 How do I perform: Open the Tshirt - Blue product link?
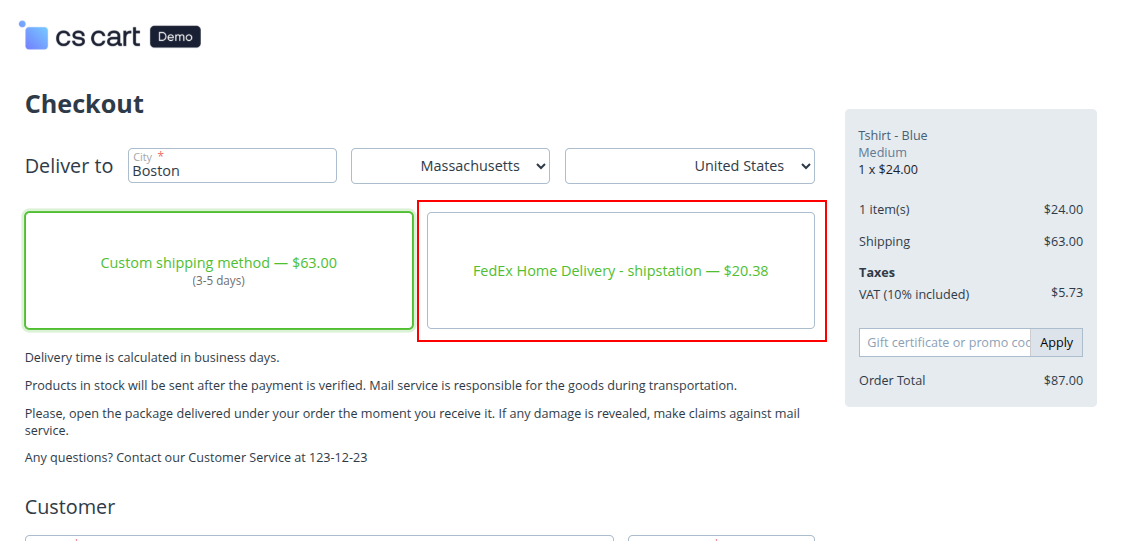click(892, 136)
